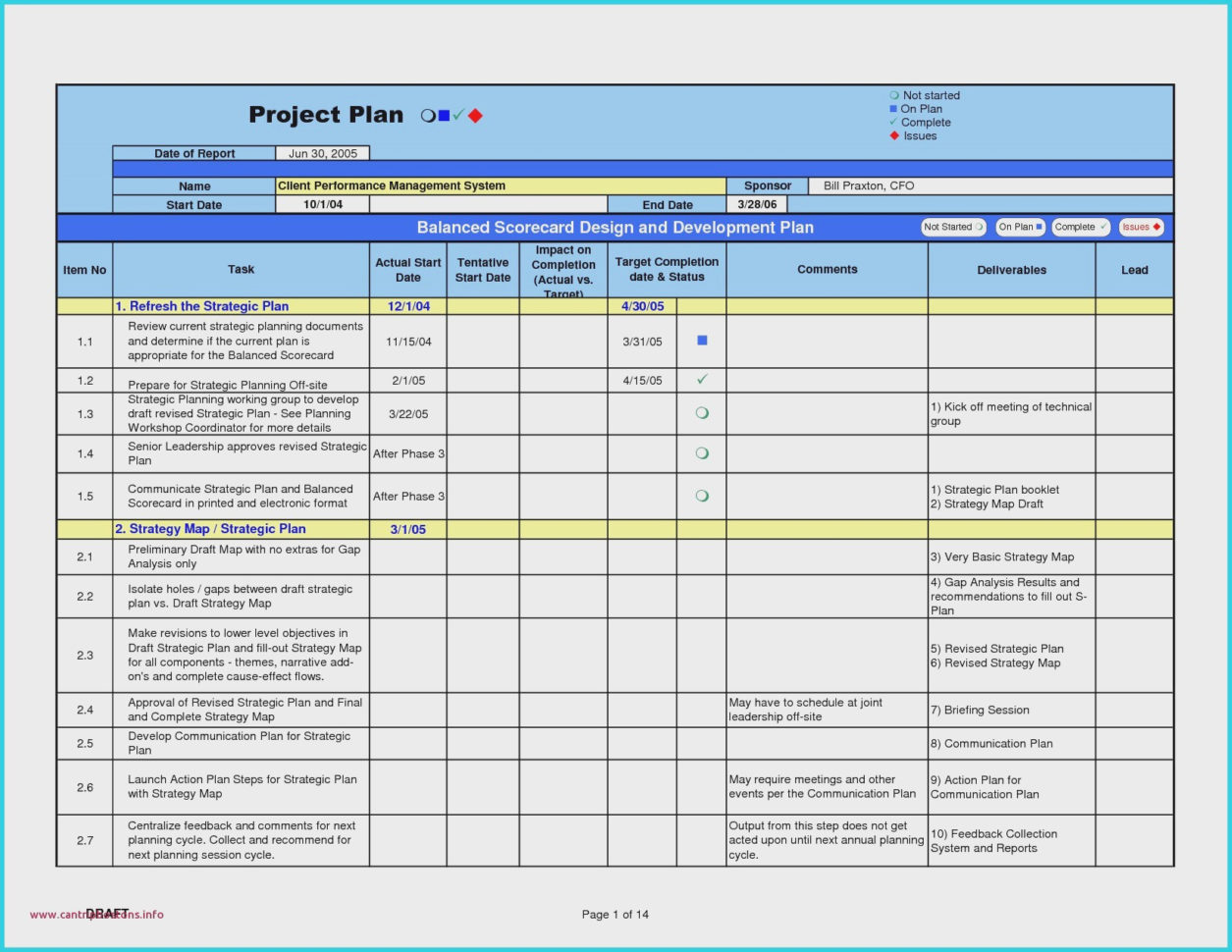Click the circle status icon on task 1.5

[702, 496]
